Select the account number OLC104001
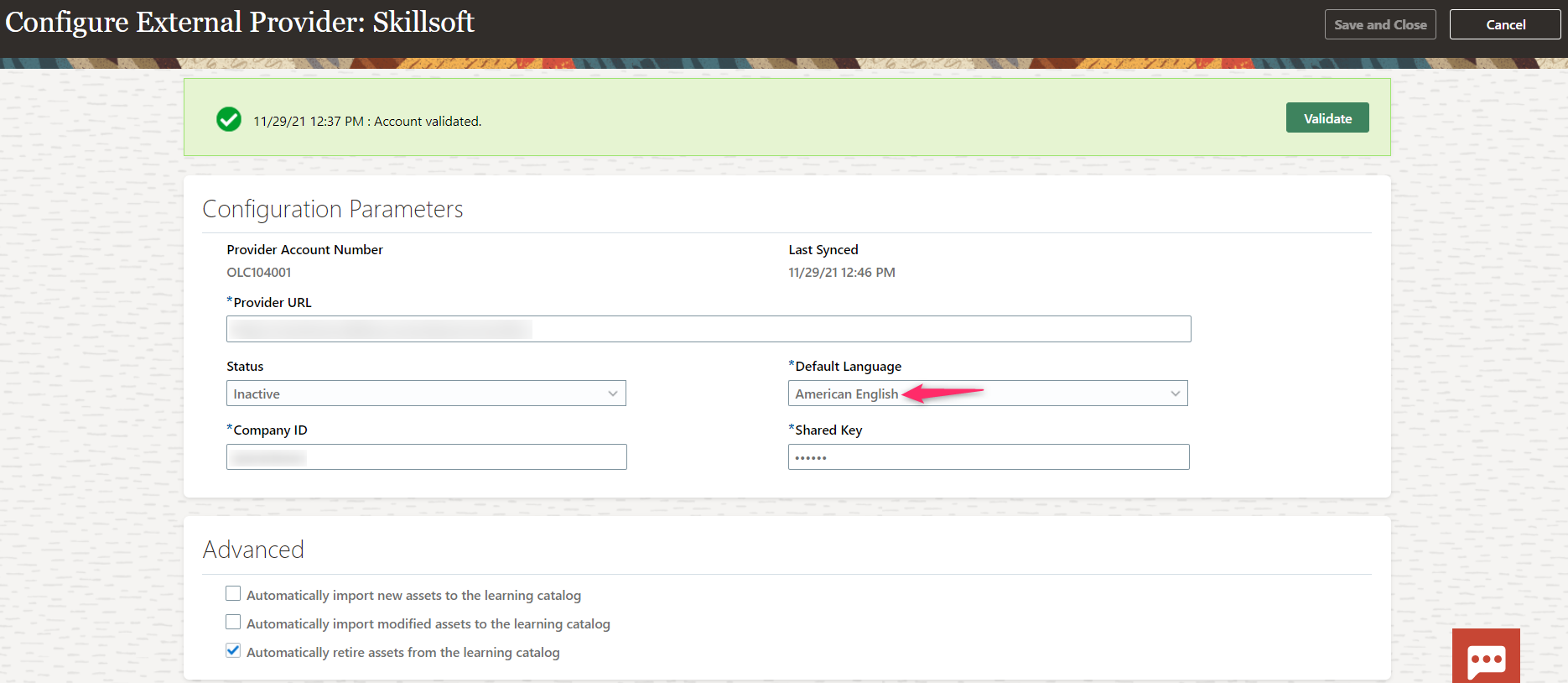Image resolution: width=1568 pixels, height=683 pixels. click(259, 273)
